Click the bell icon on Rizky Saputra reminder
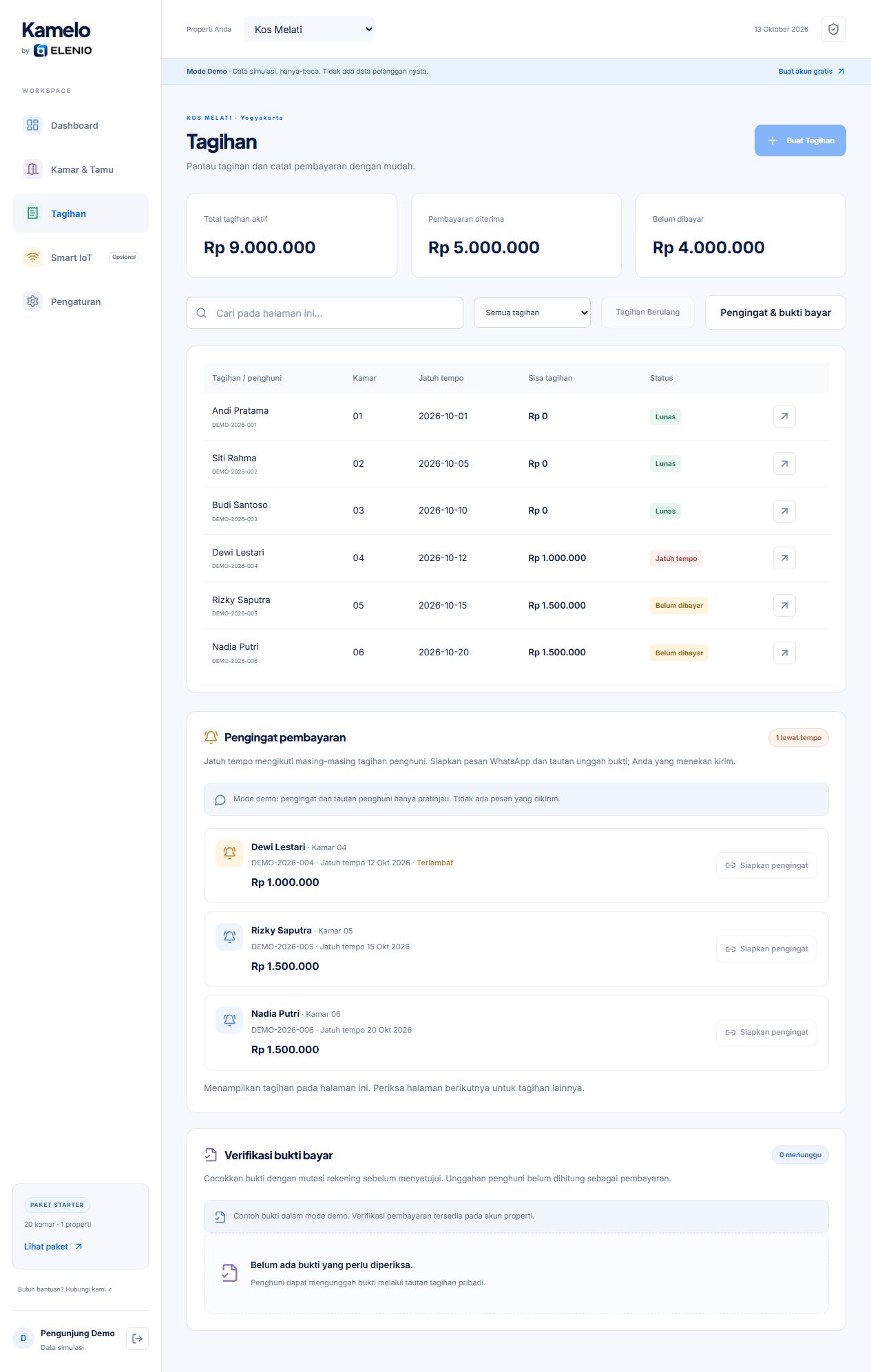 pyautogui.click(x=229, y=937)
